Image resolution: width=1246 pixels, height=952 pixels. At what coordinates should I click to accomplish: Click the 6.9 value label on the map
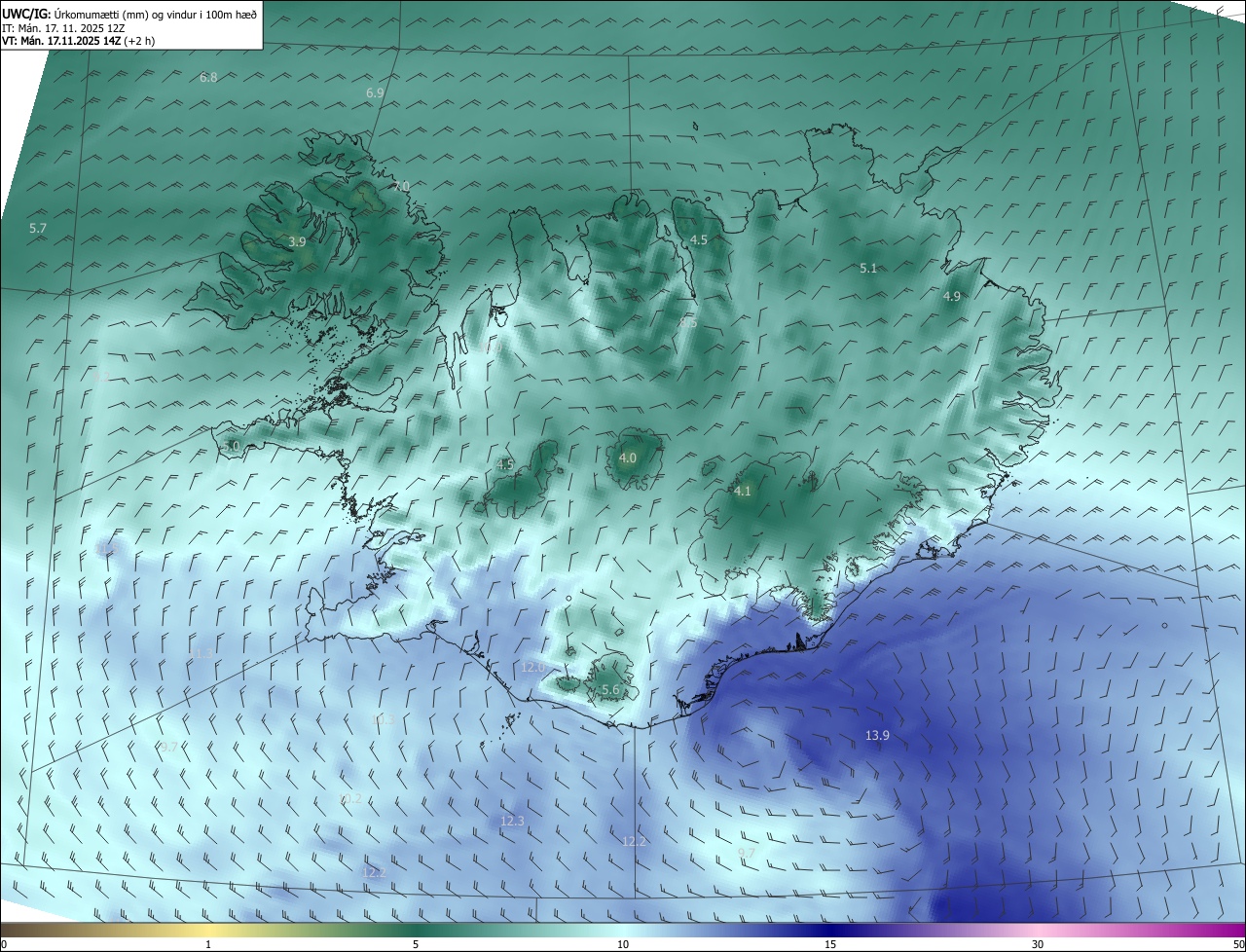375,92
